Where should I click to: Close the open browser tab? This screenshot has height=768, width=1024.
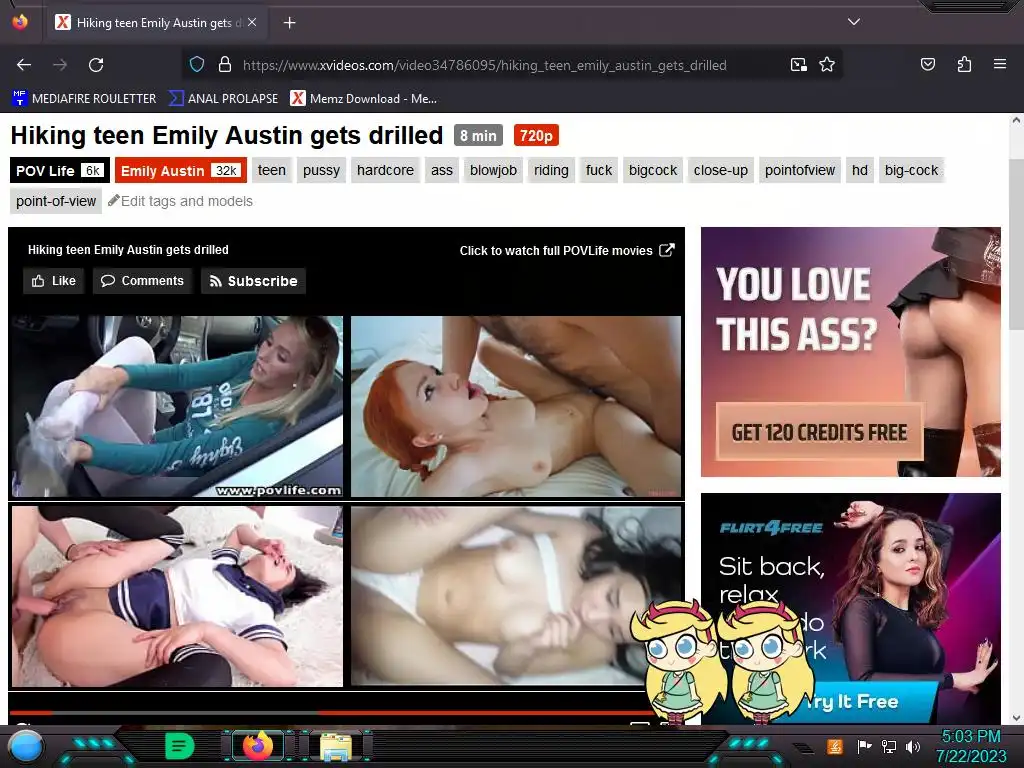click(252, 22)
